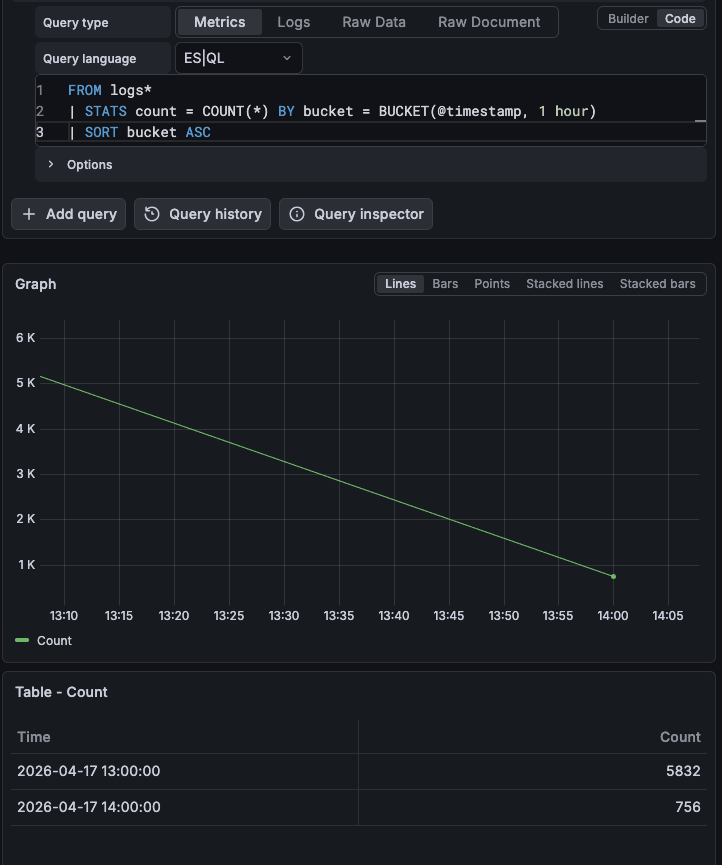The image size is (722, 865).
Task: Set graph style to Bars
Action: [x=445, y=284]
